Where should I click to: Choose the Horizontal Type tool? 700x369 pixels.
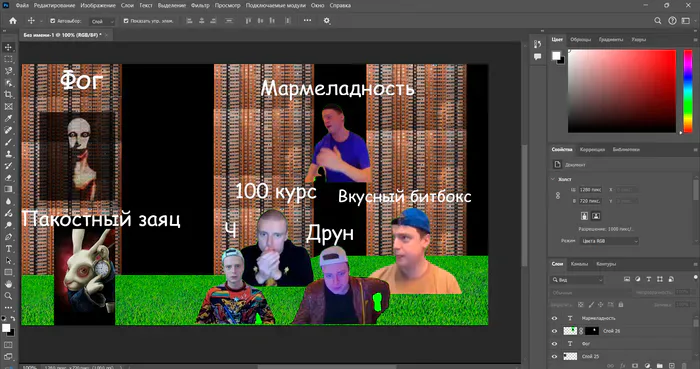pos(8,249)
